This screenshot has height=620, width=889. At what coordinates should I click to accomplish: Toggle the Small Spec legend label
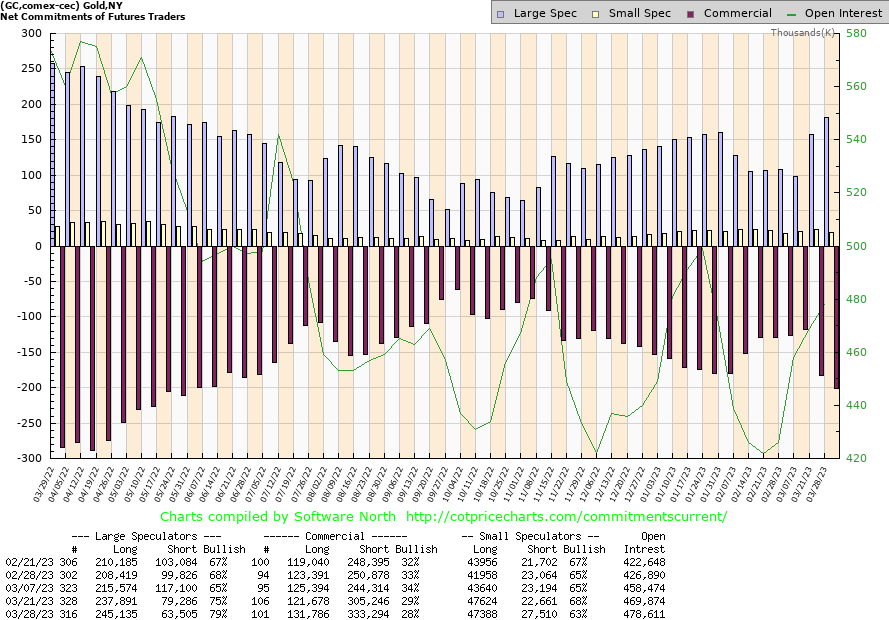640,13
